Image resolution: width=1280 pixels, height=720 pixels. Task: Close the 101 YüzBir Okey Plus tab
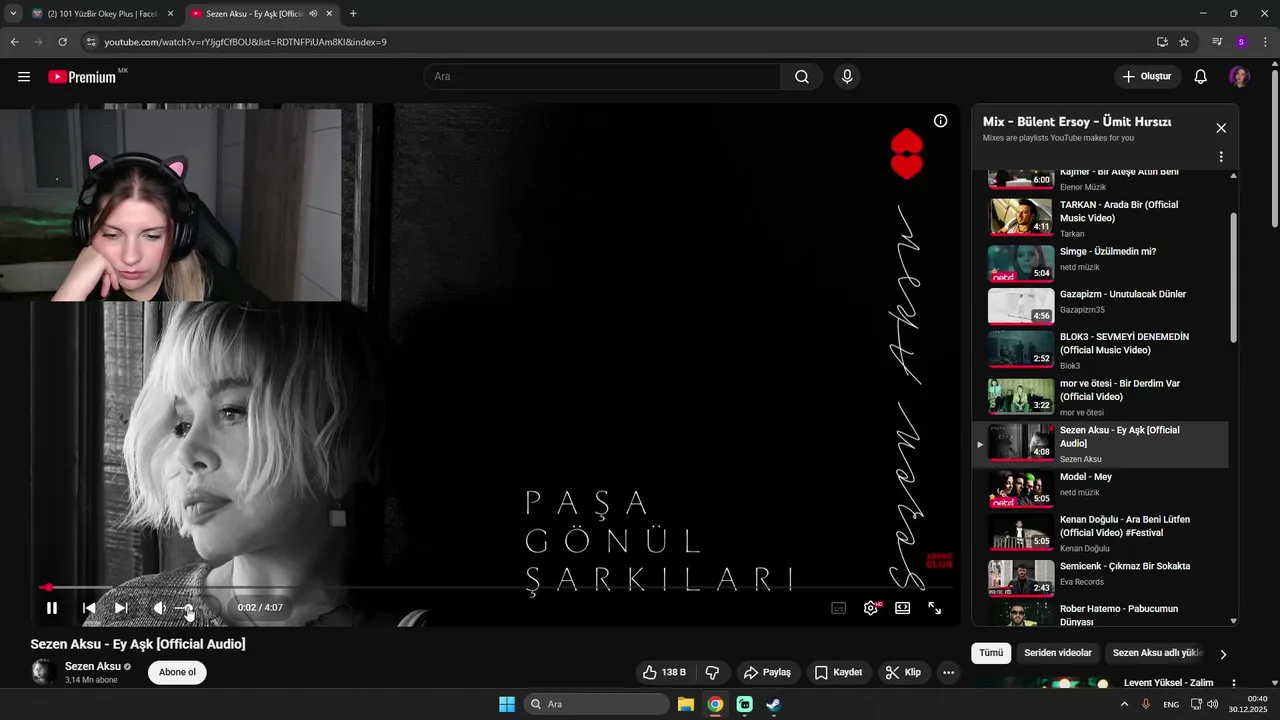click(170, 14)
